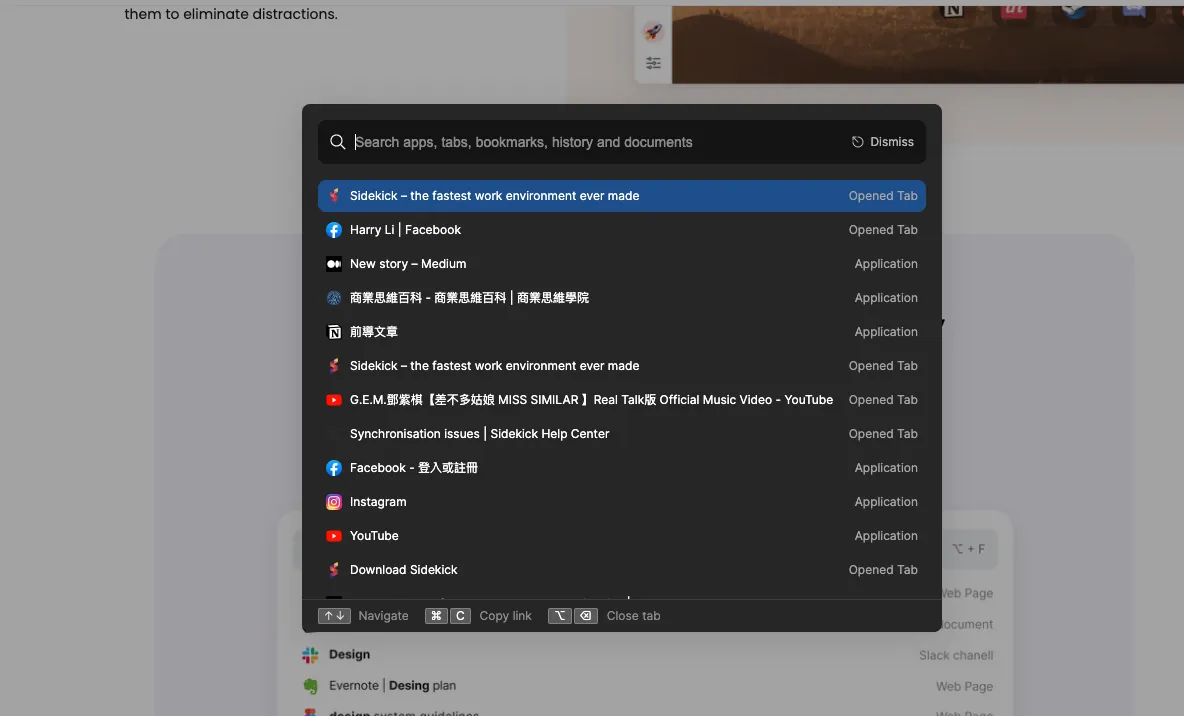The image size is (1184, 716).
Task: Select the YouTube application result
Action: tap(621, 536)
